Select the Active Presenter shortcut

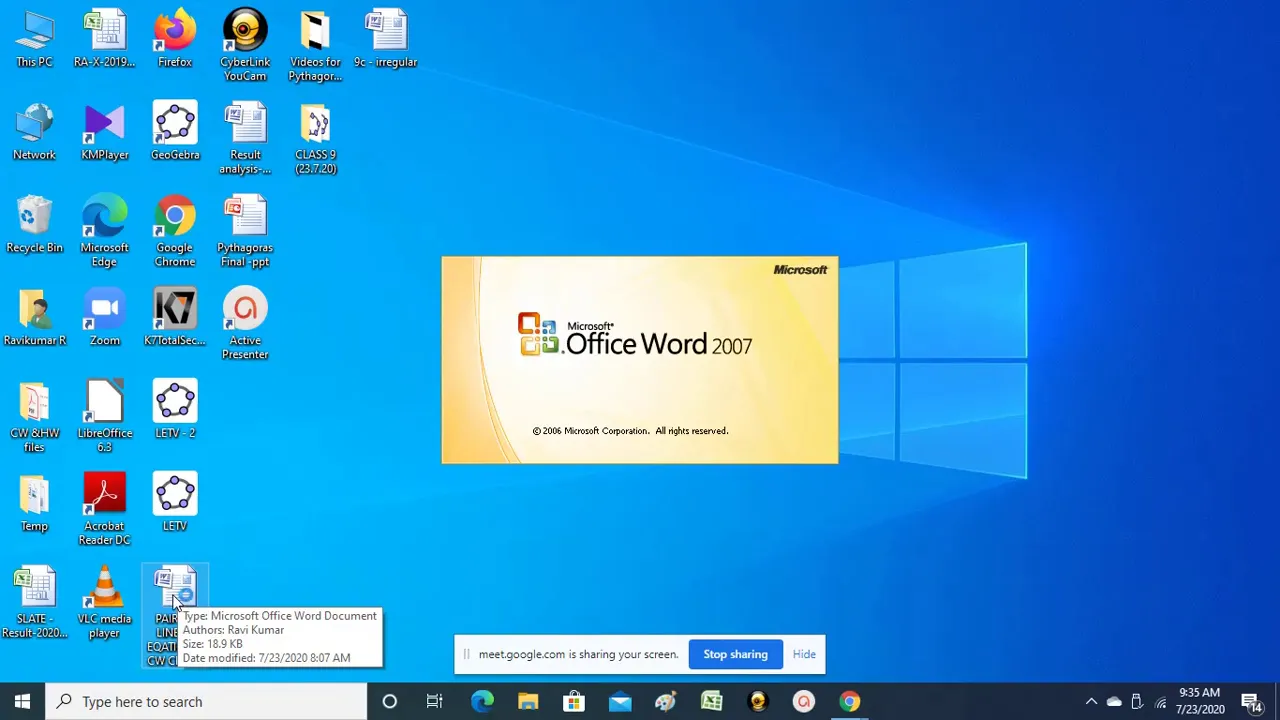tap(245, 325)
